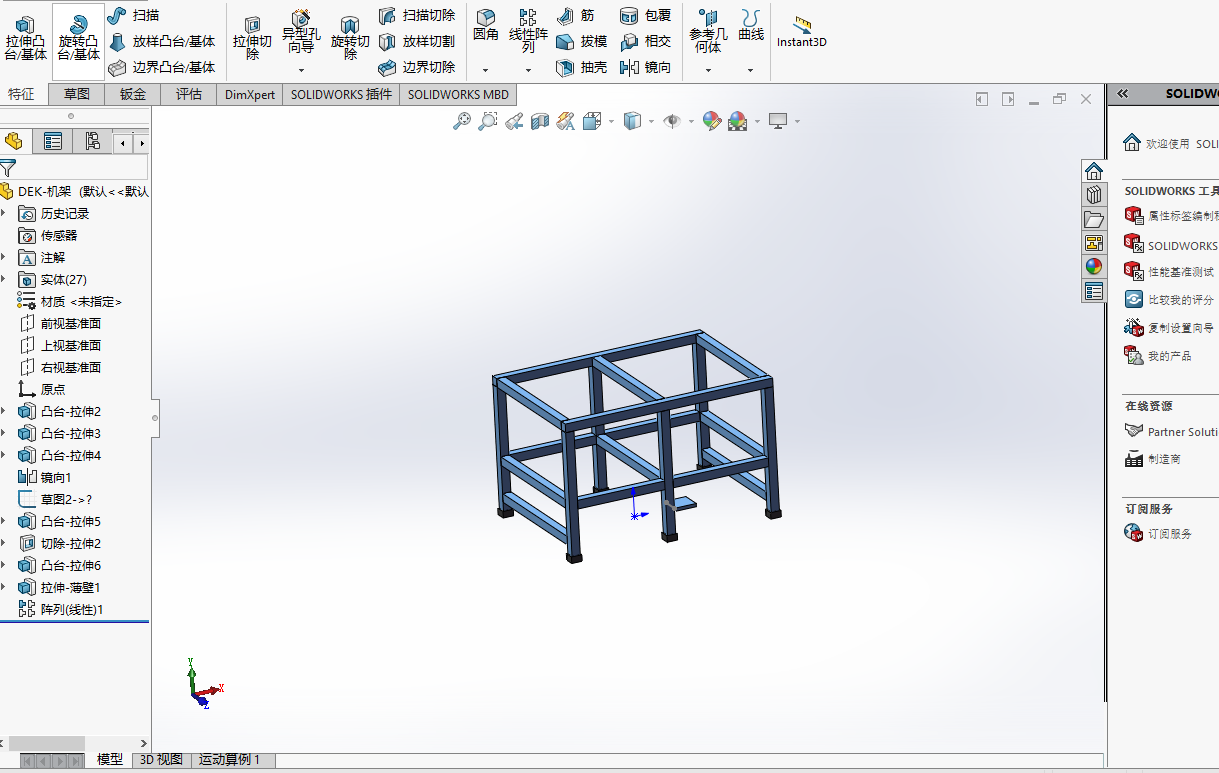The width and height of the screenshot is (1219, 773).
Task: Select the 圆角 fillet tool
Action: click(486, 26)
